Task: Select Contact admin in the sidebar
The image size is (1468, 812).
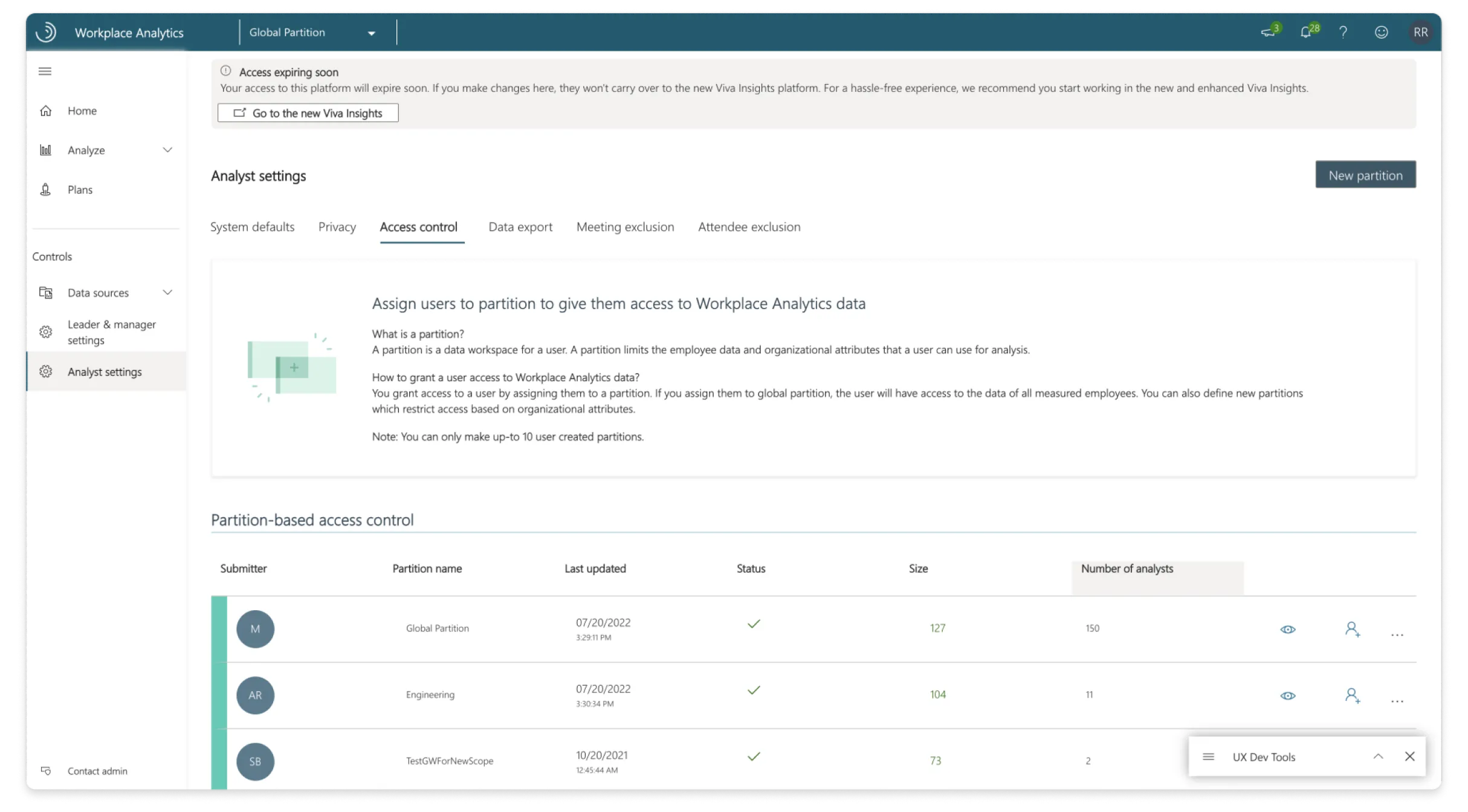Action: [x=97, y=771]
